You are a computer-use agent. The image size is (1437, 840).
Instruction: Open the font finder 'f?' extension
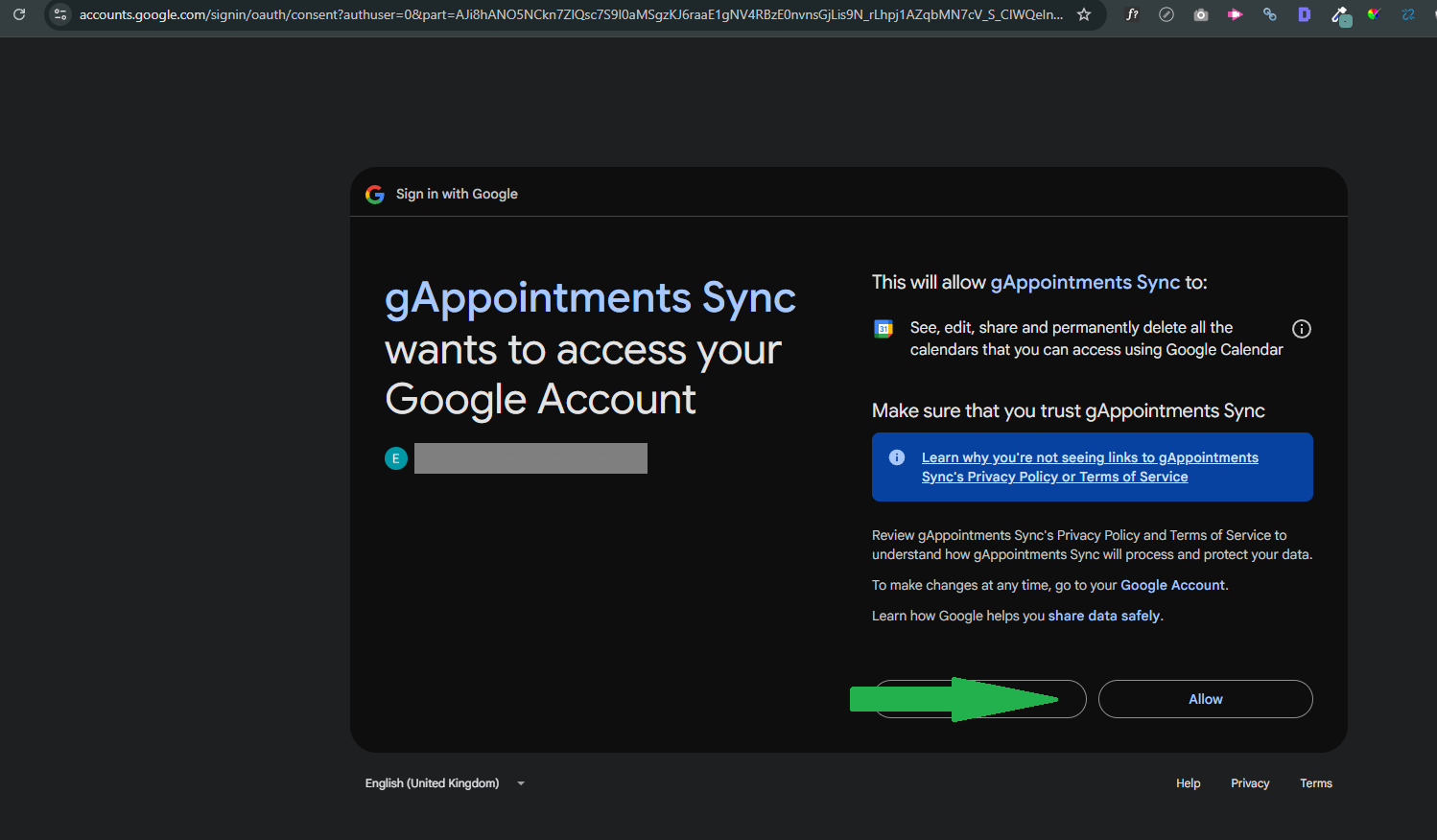click(1132, 14)
